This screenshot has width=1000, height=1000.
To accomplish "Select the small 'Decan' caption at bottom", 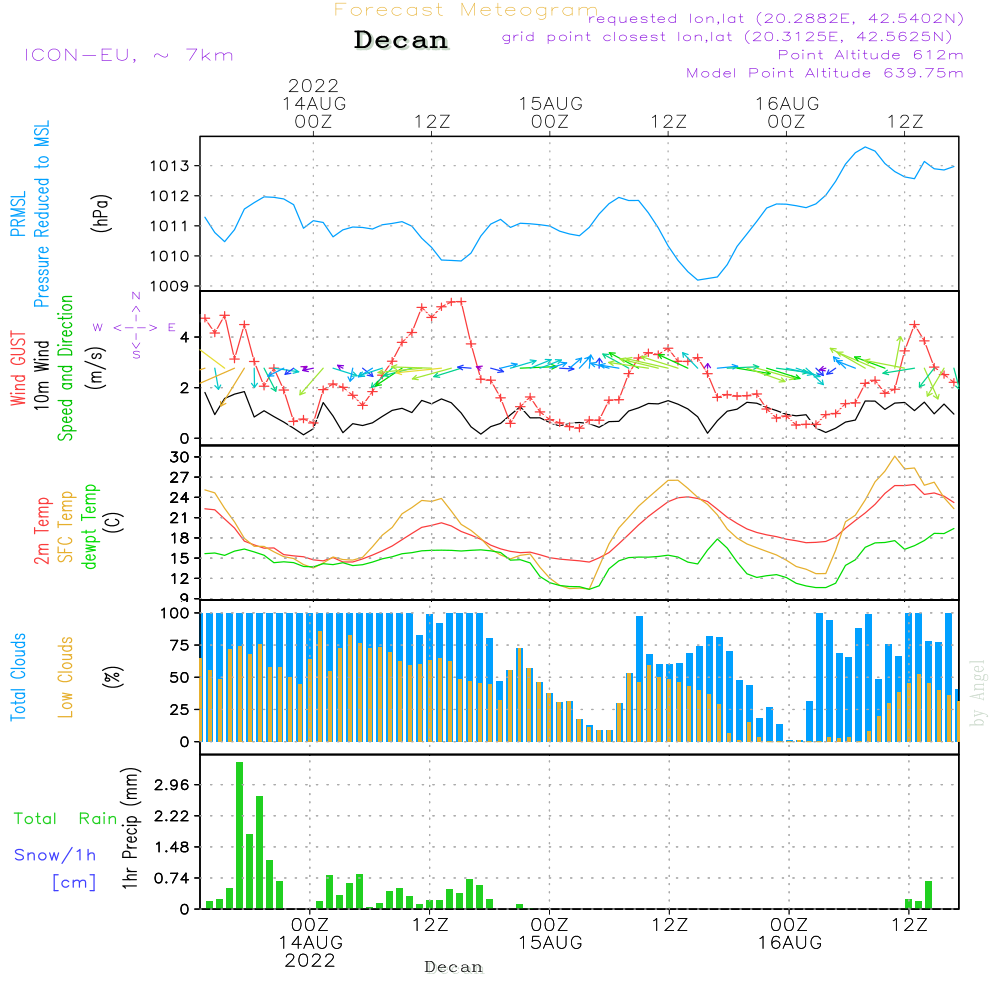I will (x=453, y=967).
